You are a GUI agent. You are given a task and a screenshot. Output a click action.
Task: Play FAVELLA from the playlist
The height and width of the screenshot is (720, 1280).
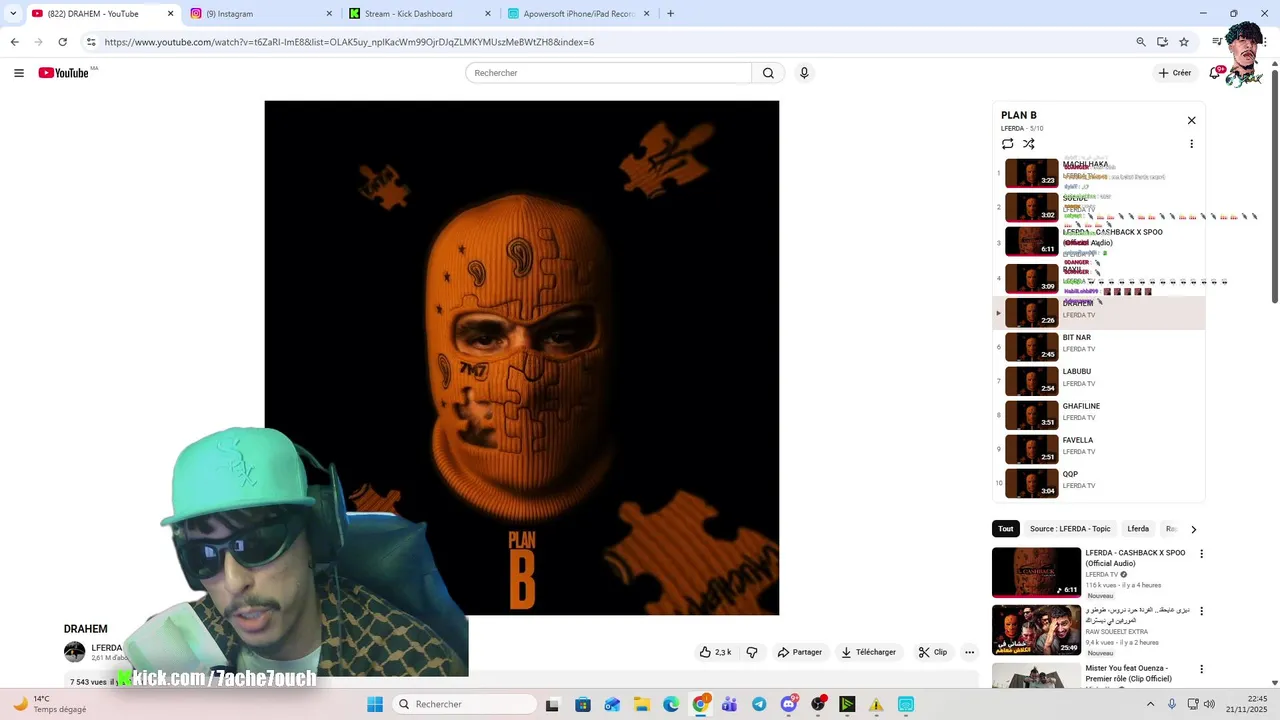(x=1099, y=449)
